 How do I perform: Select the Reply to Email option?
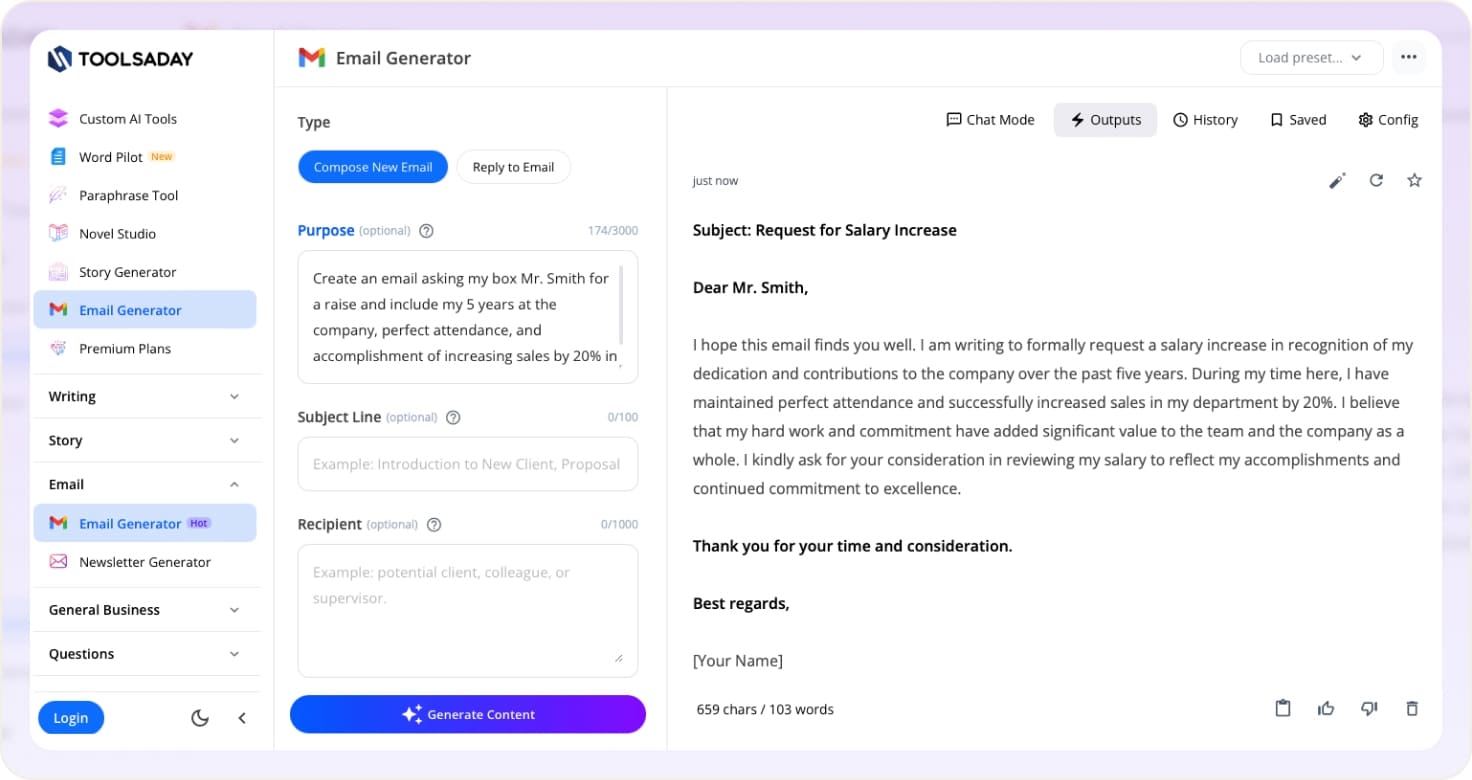pos(513,166)
